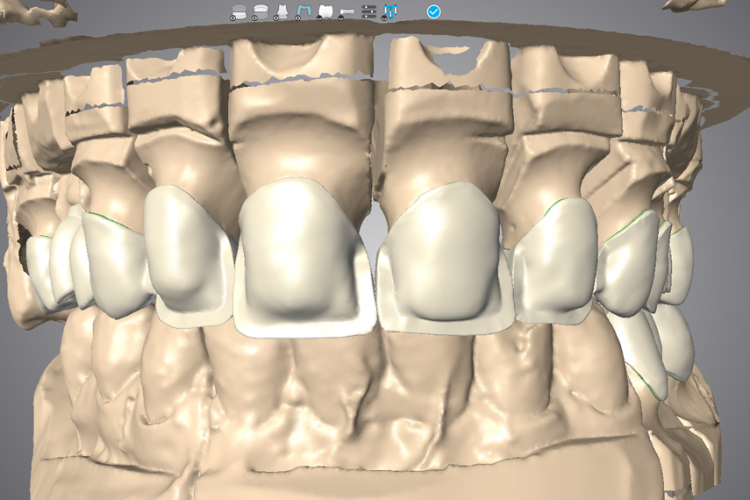750x500 pixels.
Task: Toggle both jaws visibility icon
Action: [239, 11]
